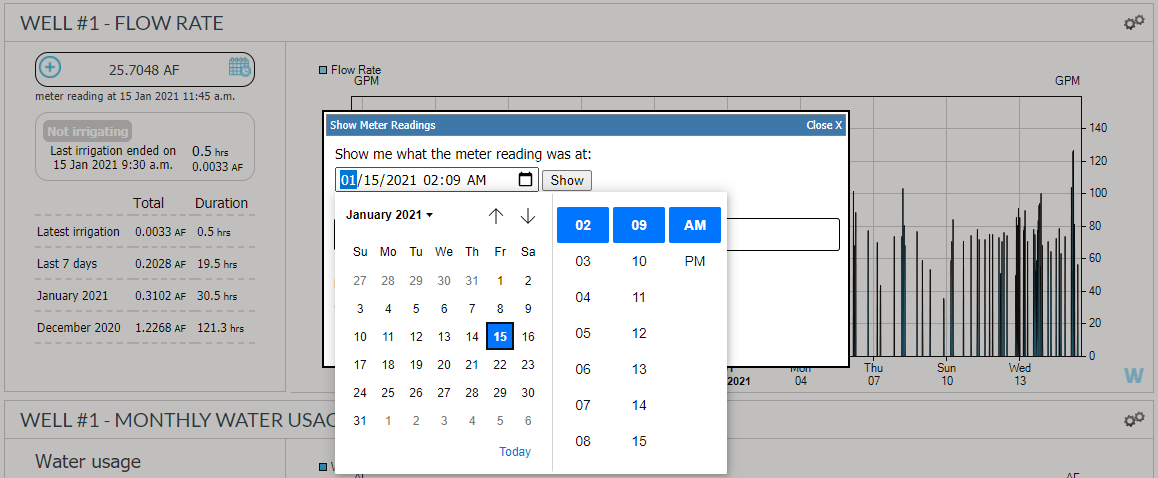Open Well #1 Flow Rate settings gears

(1134, 22)
